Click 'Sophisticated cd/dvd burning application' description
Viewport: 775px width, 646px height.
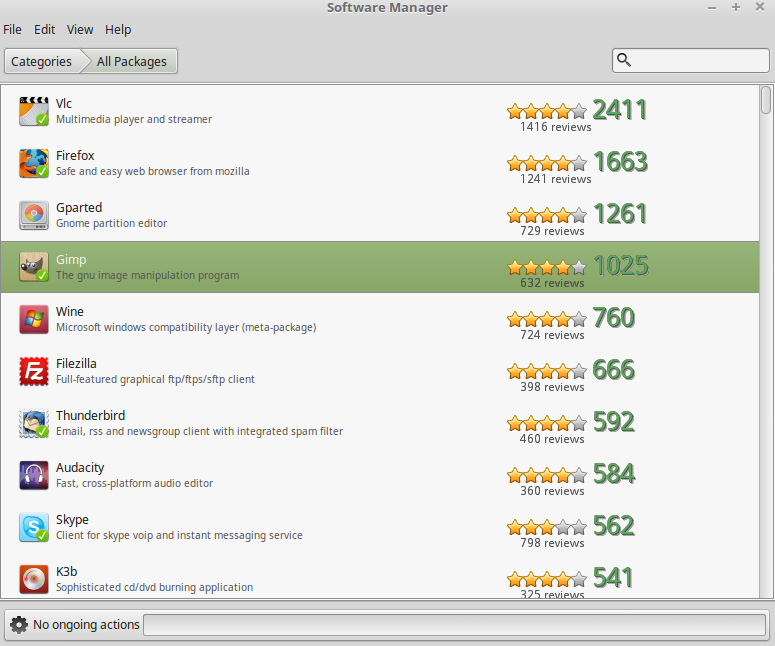tap(154, 587)
